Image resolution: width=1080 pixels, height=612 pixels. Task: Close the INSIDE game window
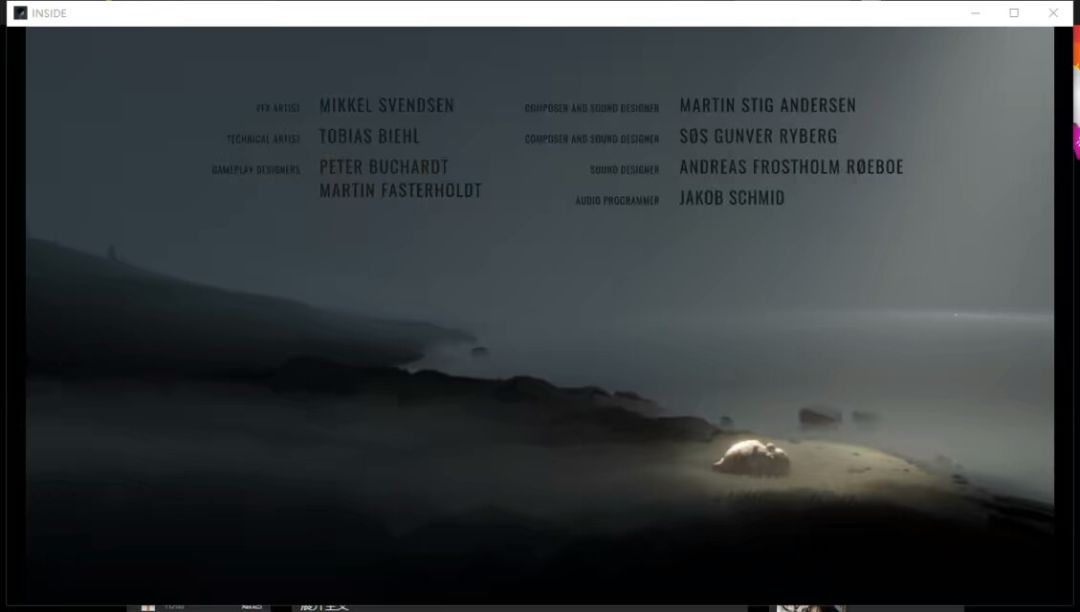pos(1053,13)
